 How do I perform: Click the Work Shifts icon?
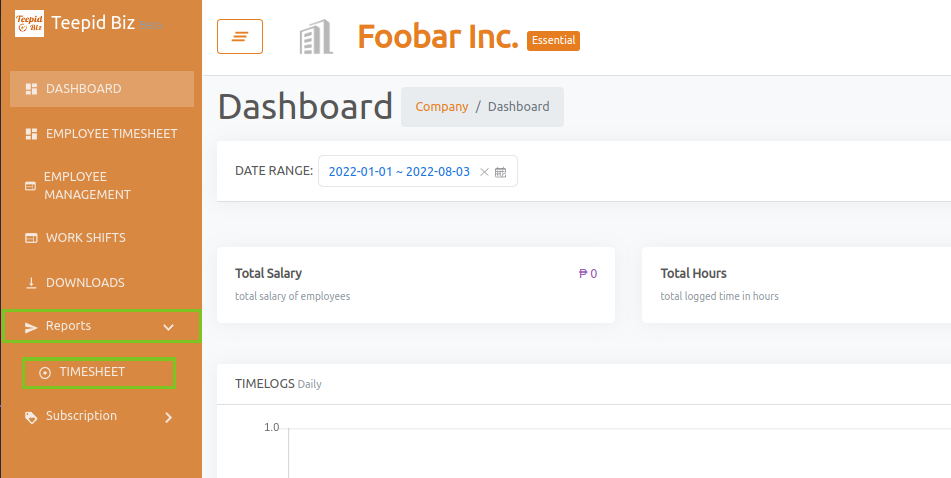31,238
